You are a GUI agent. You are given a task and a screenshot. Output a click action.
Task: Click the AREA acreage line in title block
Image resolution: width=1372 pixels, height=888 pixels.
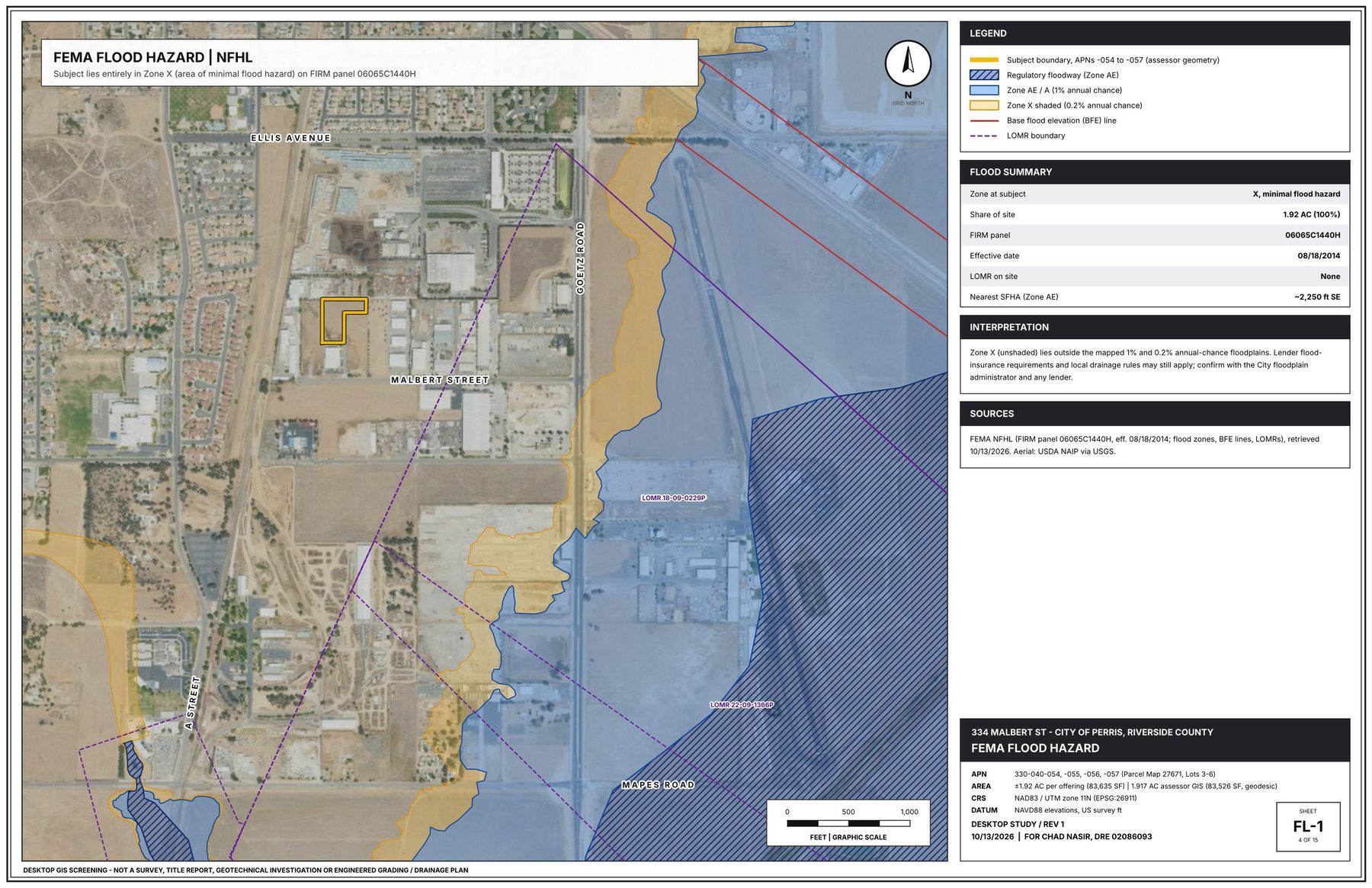tap(1124, 787)
